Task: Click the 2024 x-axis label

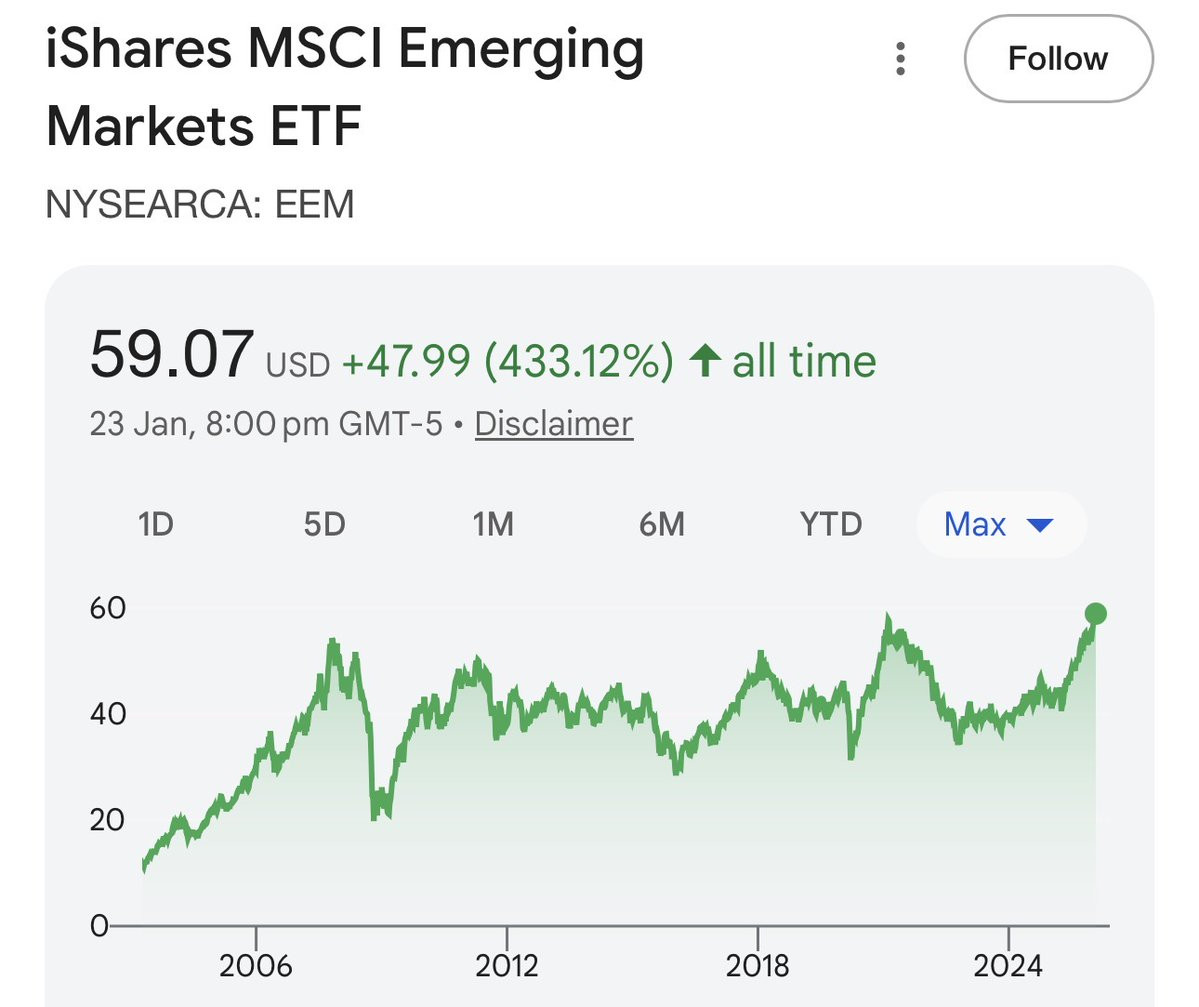Action: pos(1008,965)
